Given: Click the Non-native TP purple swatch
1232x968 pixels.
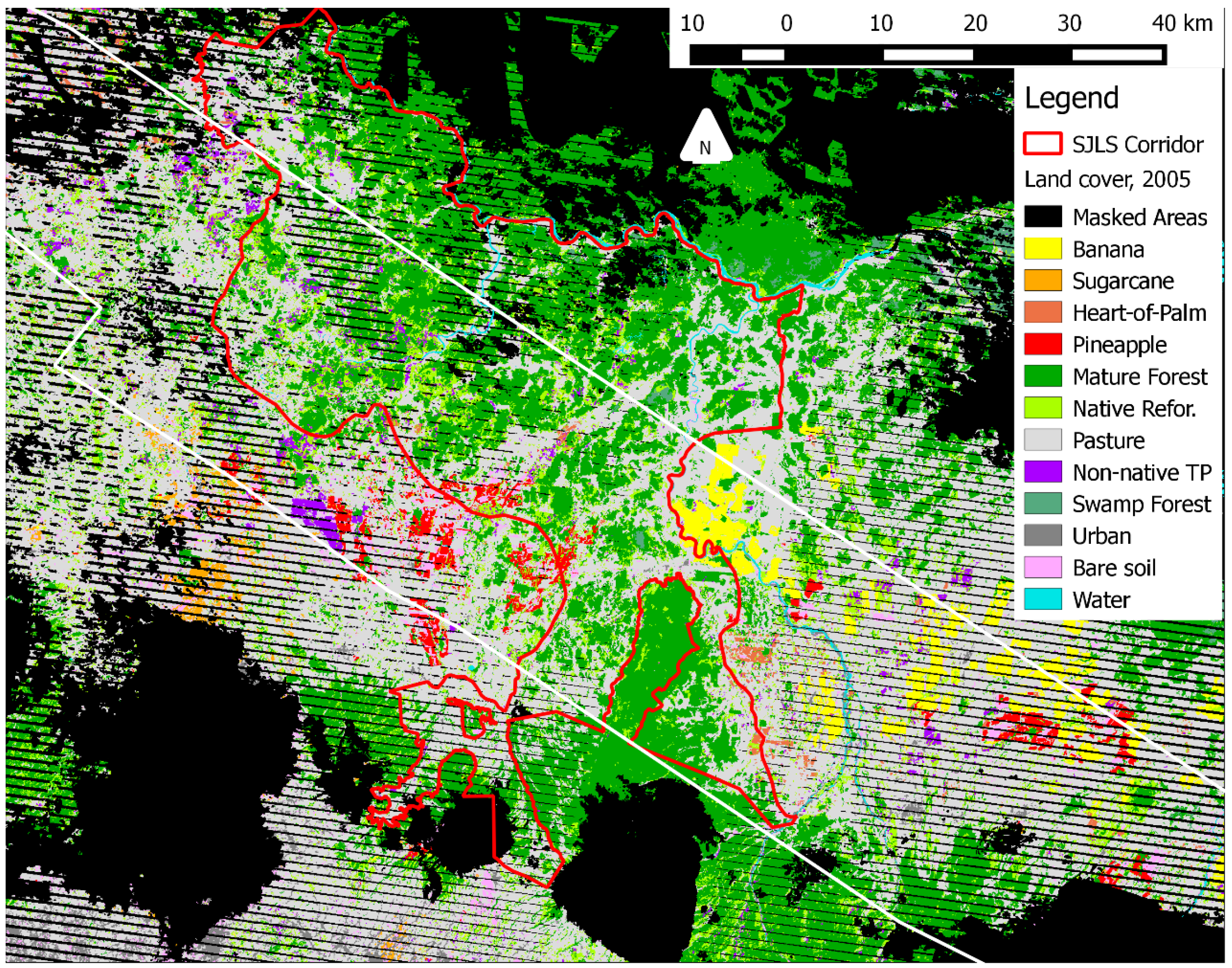Looking at the screenshot, I should pos(1042,471).
